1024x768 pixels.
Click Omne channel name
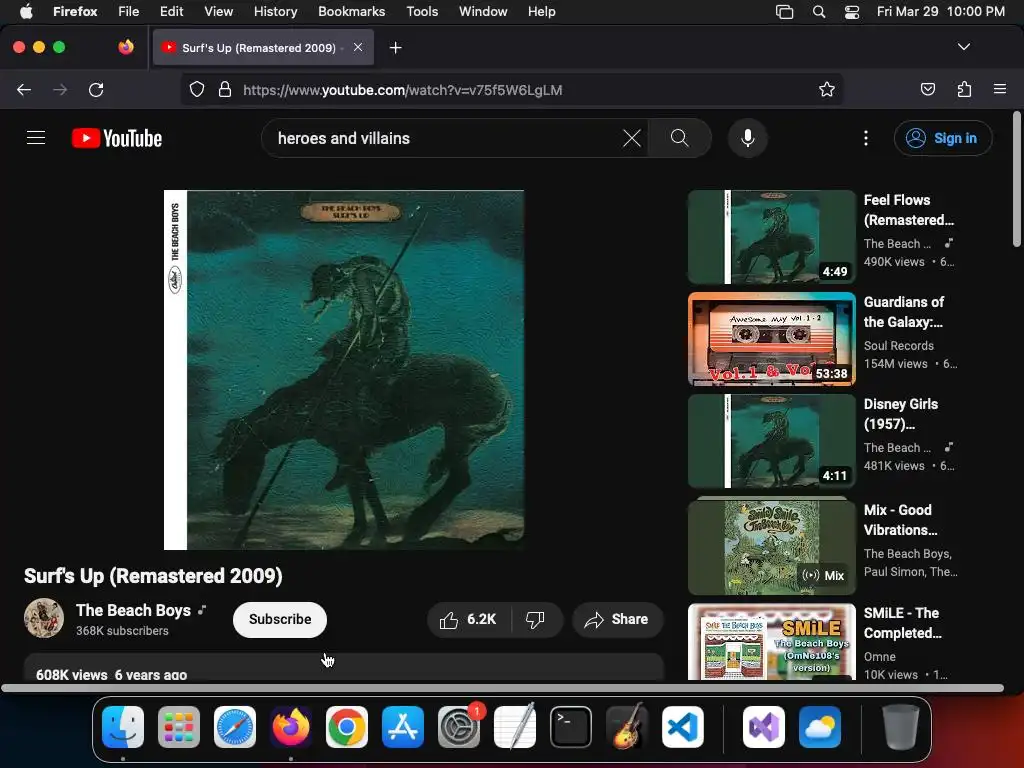click(x=880, y=656)
